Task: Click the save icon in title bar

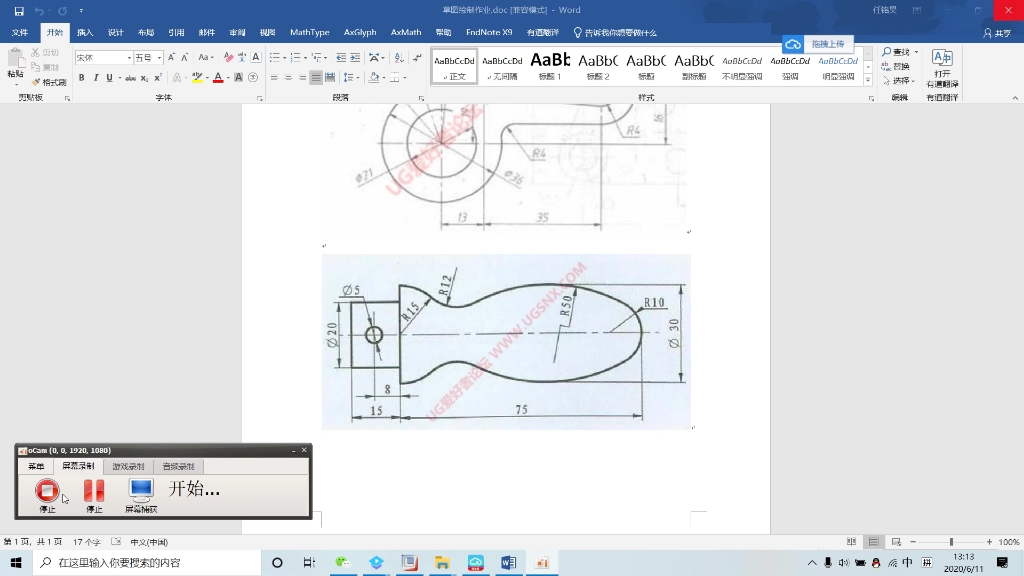Action: (18, 10)
